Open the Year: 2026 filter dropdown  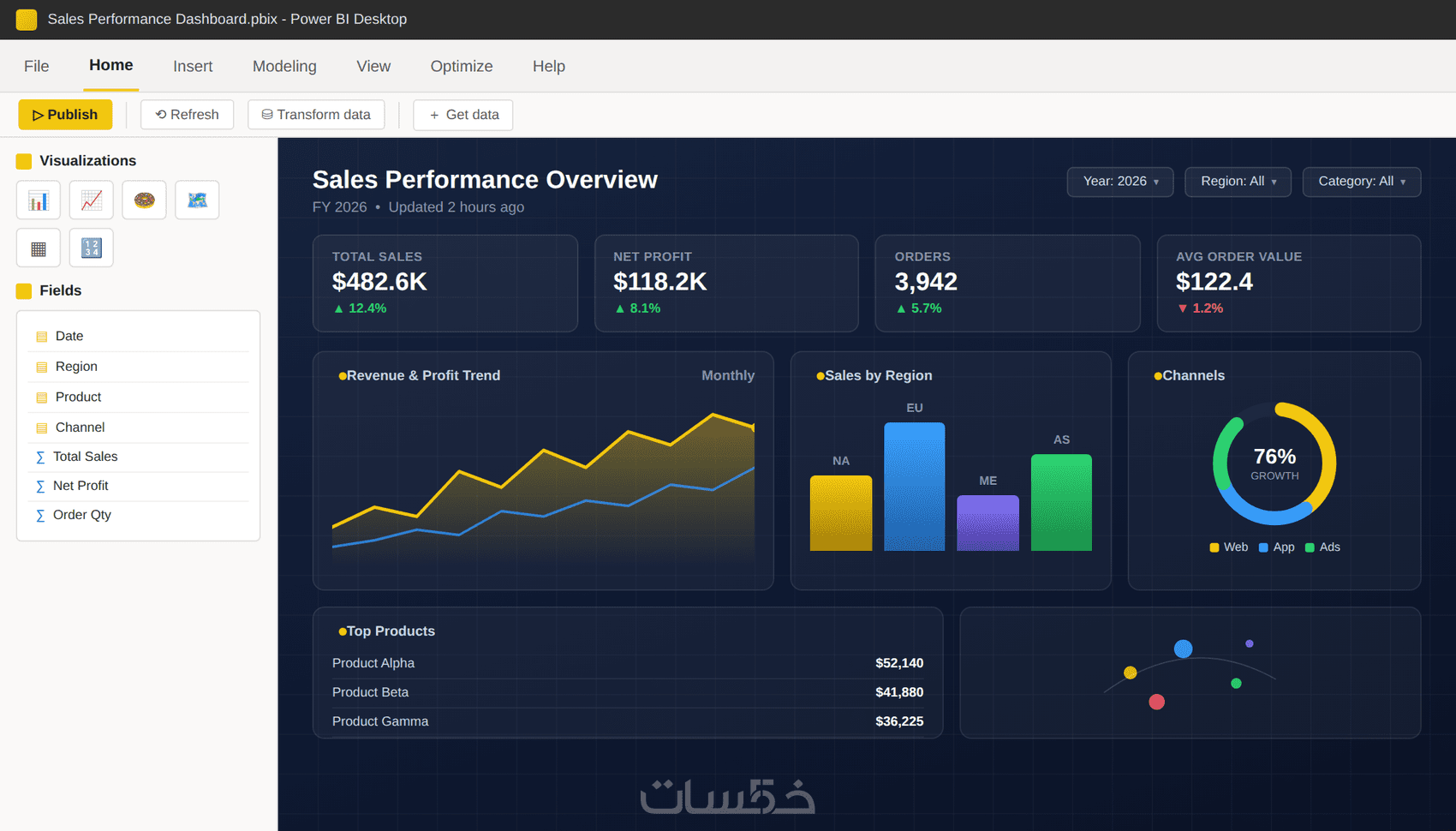[1120, 182]
